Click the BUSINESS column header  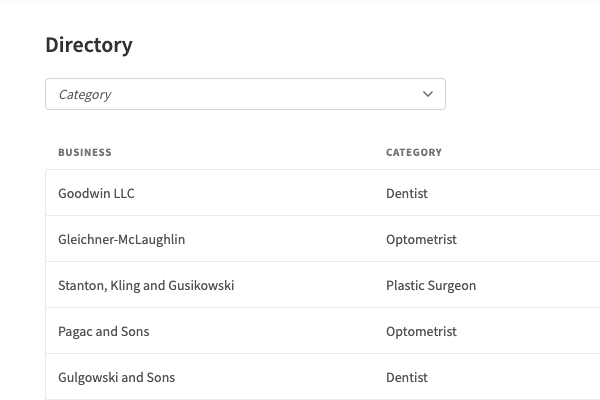tap(85, 152)
